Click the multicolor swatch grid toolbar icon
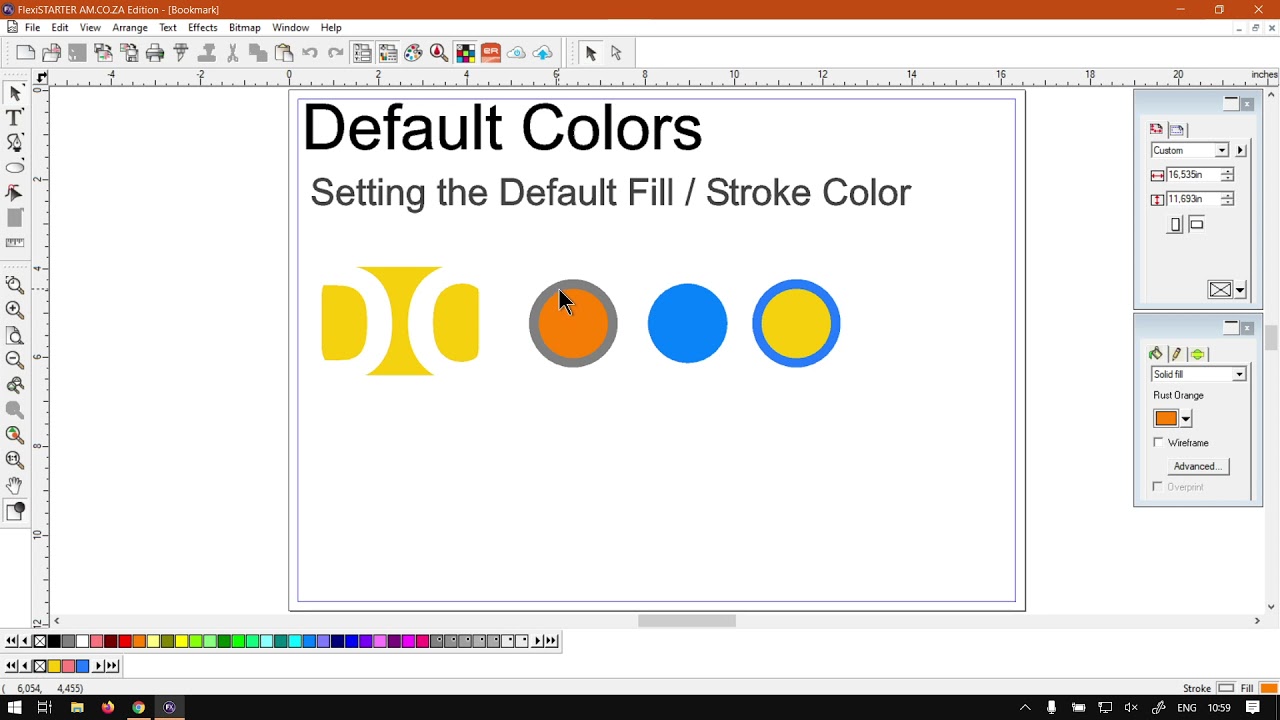This screenshot has width=1280, height=720. [x=465, y=53]
